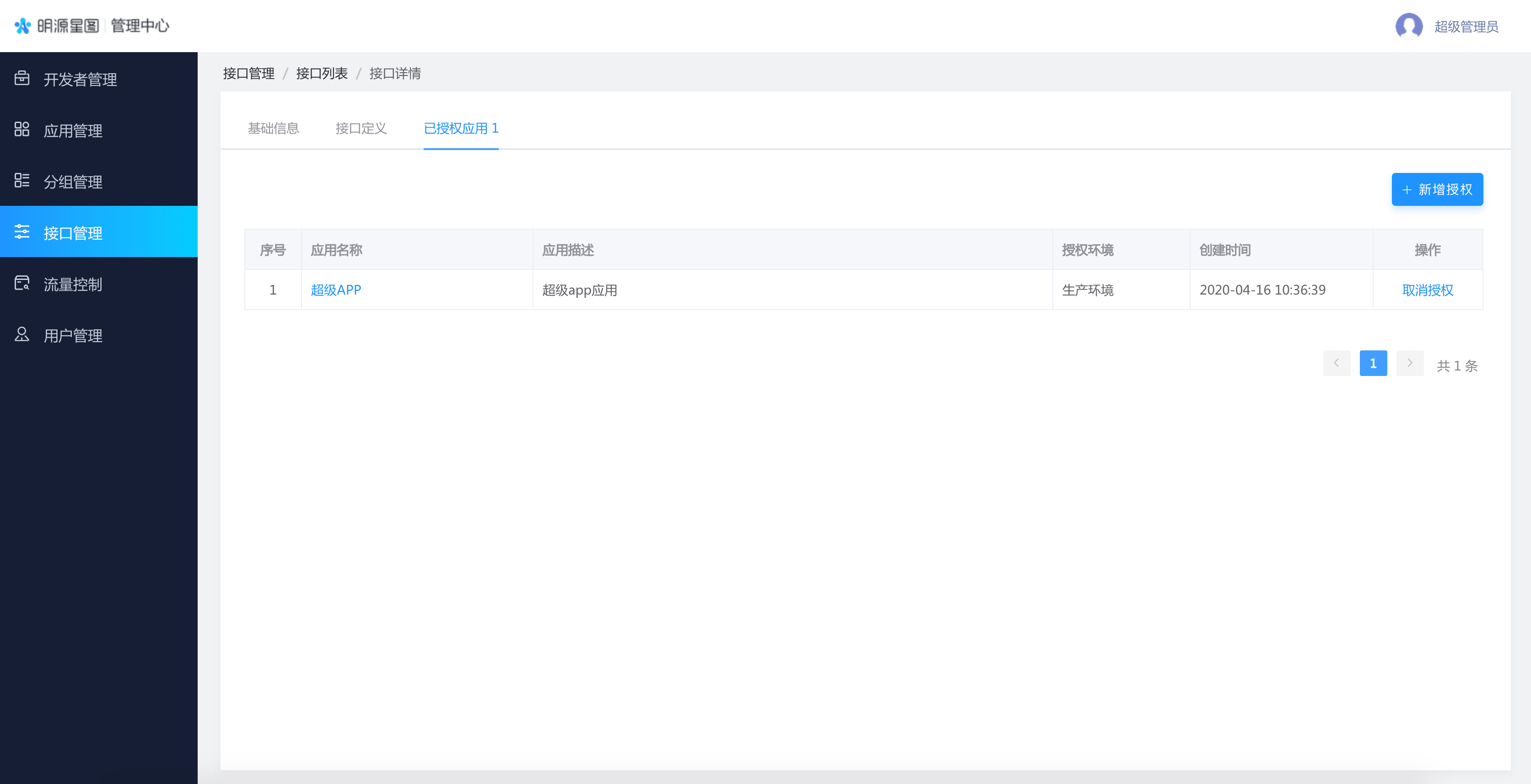
Task: Select page 1 in pagination
Action: 1373,363
